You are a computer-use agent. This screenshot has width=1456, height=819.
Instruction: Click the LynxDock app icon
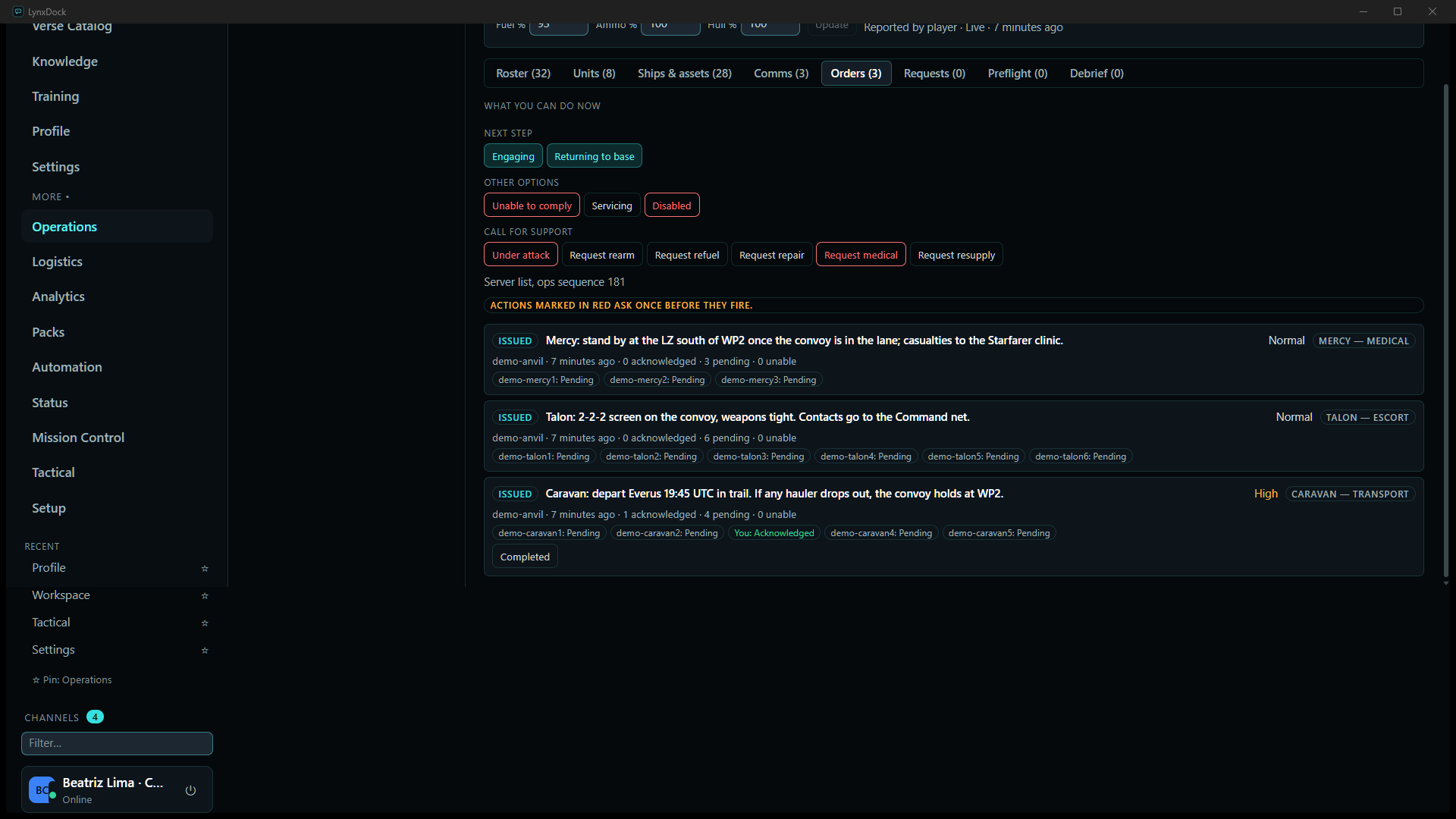tap(18, 11)
